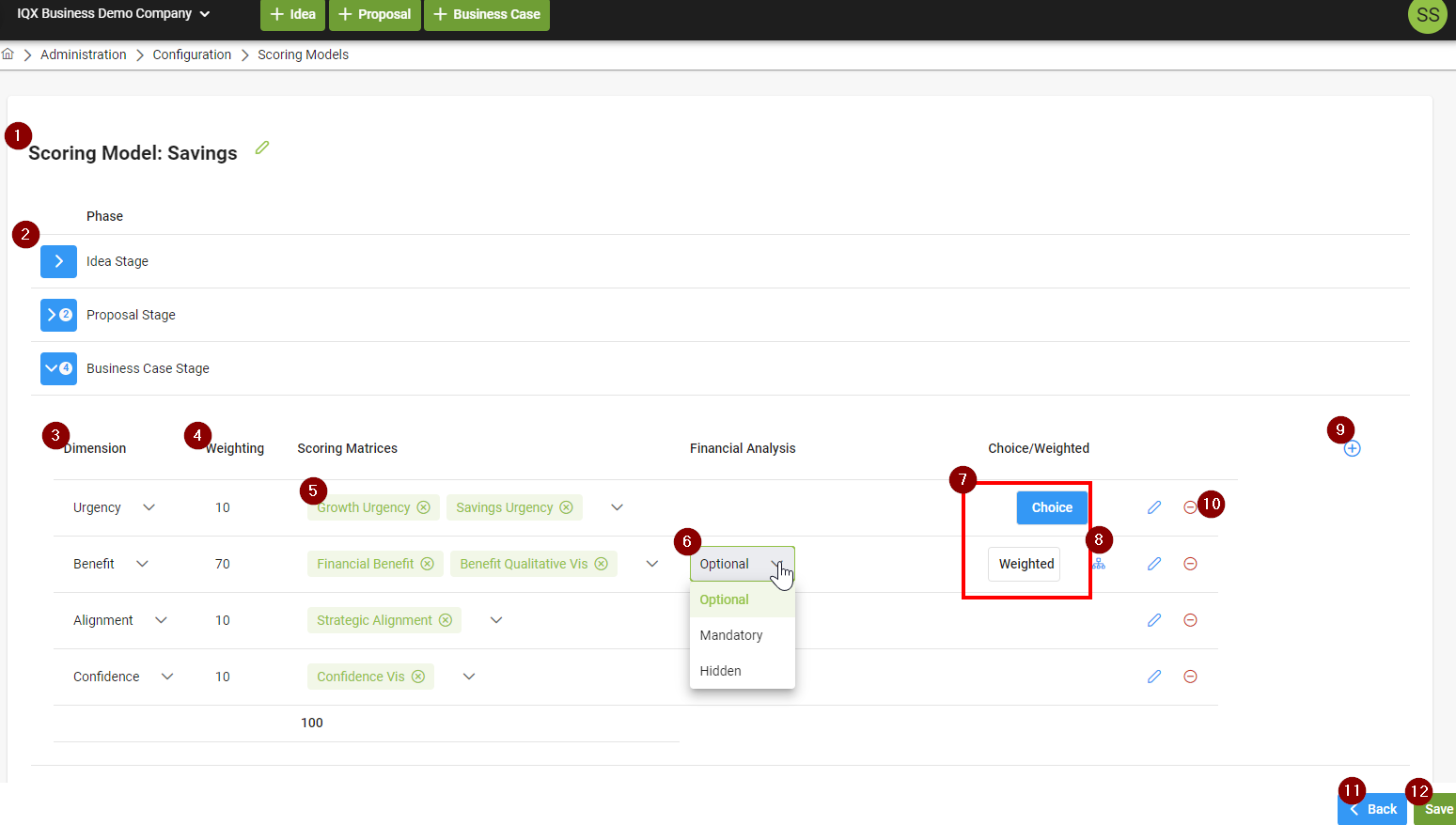Image resolution: width=1456 pixels, height=825 pixels.
Task: Open hierarchy icon next to Weighted button
Action: (x=1099, y=564)
